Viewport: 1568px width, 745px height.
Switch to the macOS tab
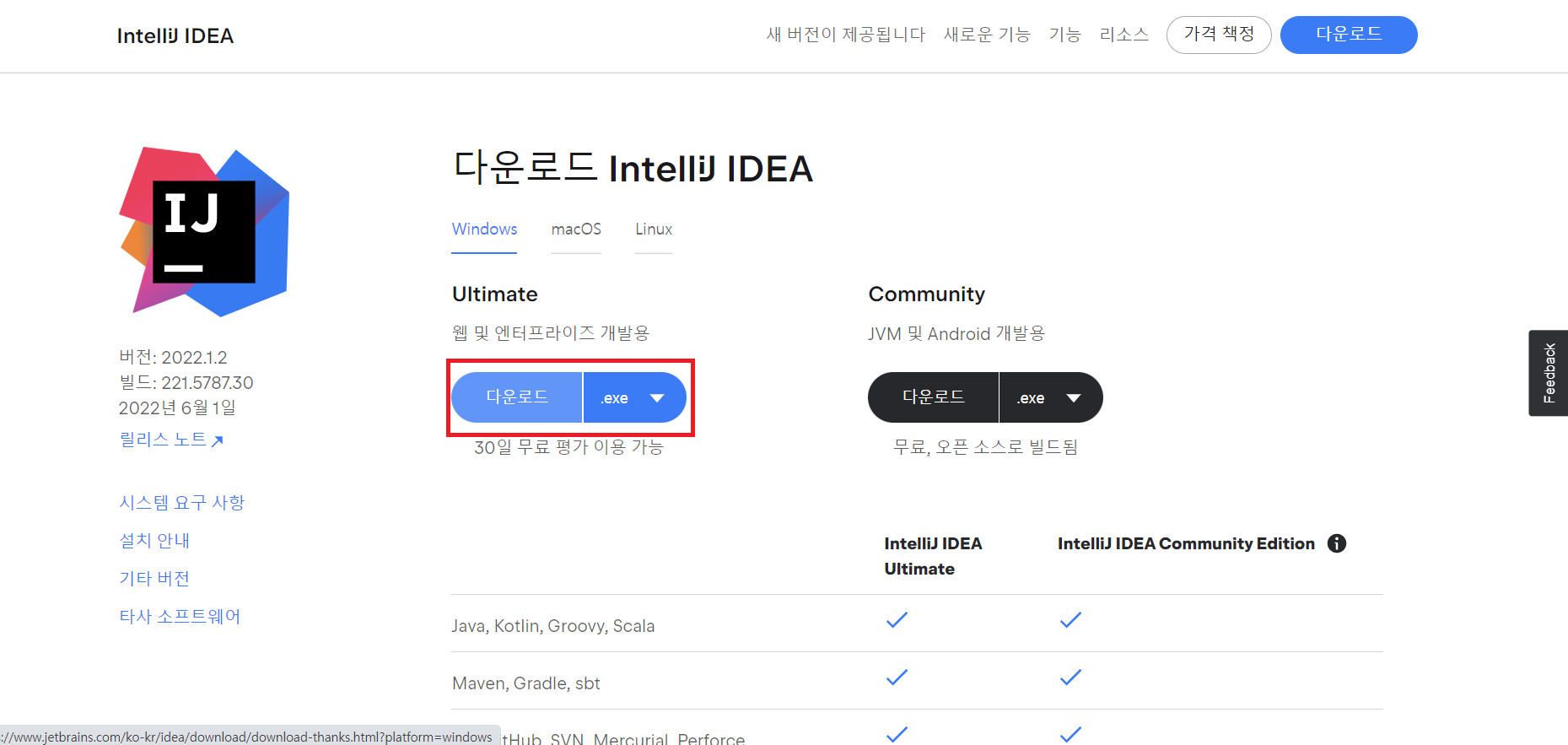pos(576,229)
